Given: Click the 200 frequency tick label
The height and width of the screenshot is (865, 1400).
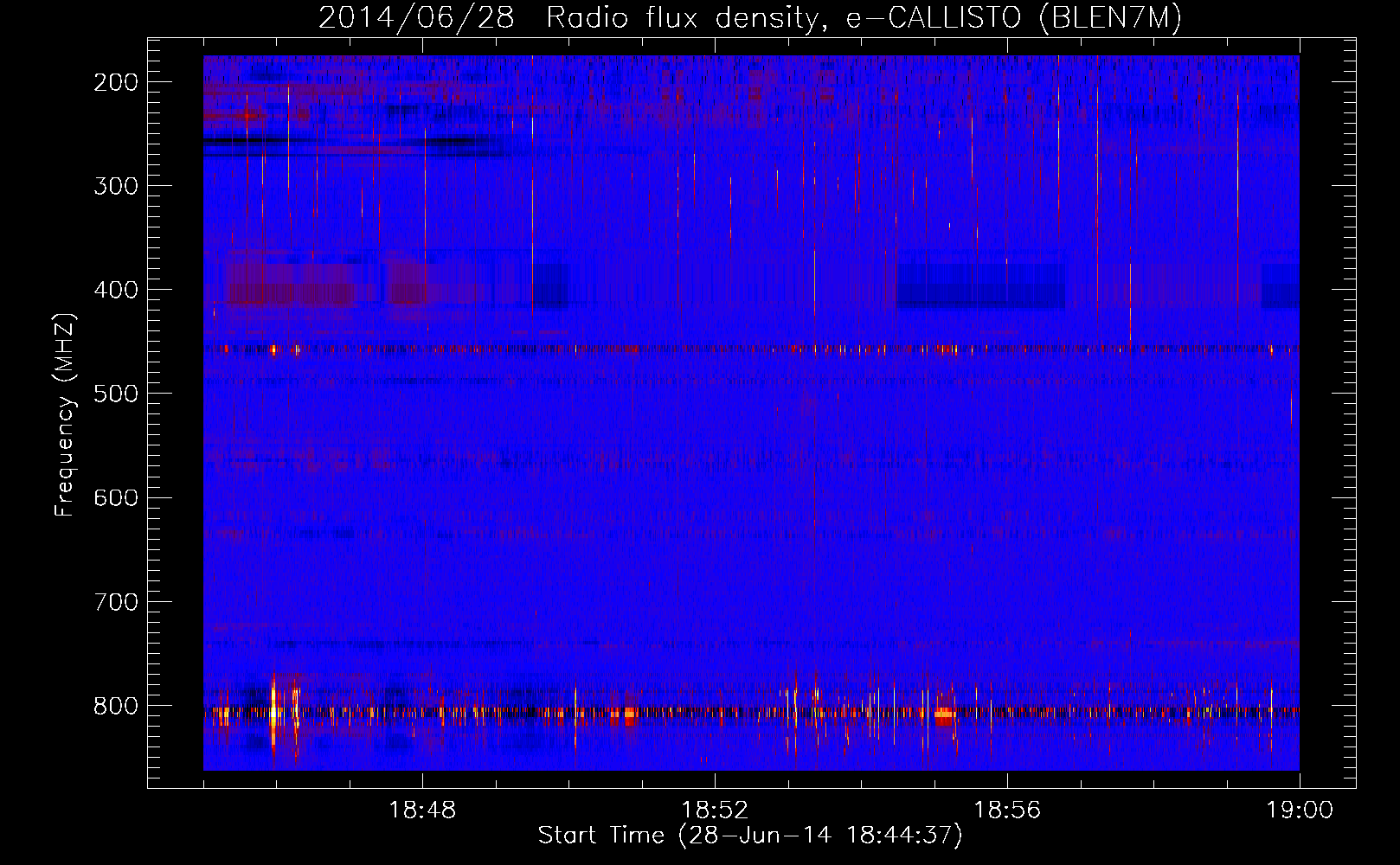Looking at the screenshot, I should coord(115,82).
